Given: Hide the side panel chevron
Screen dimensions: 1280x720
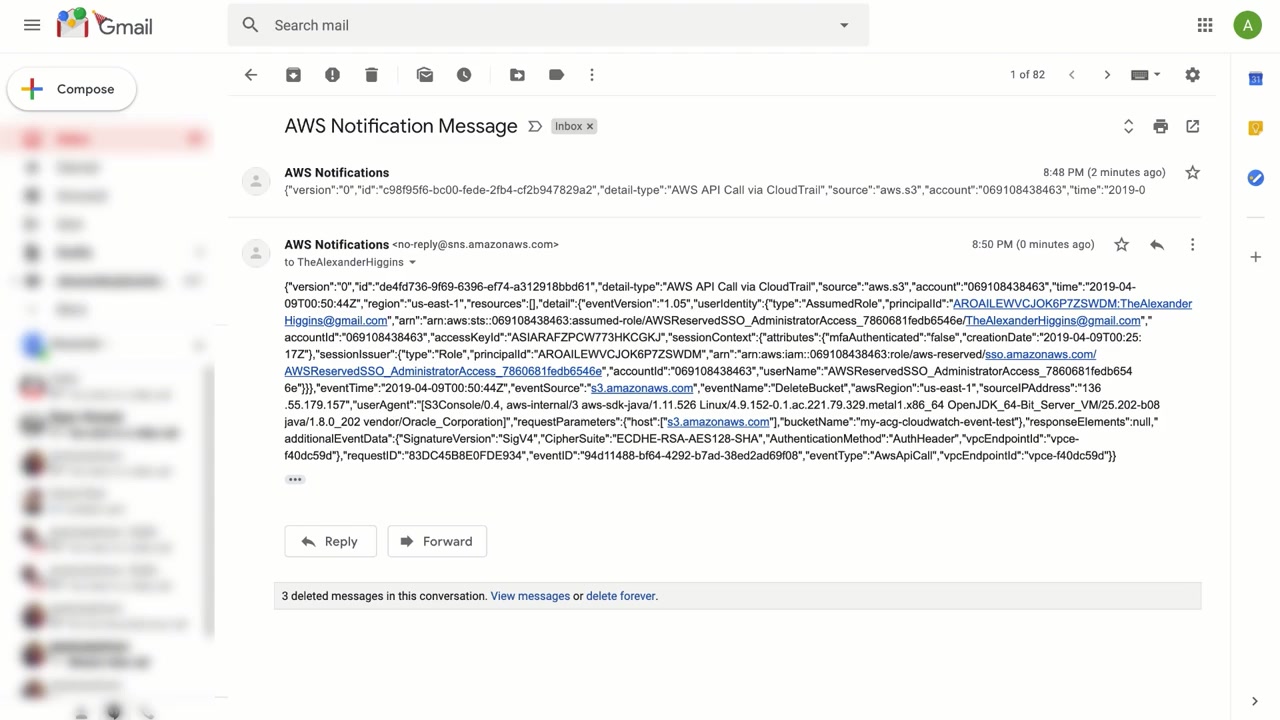Looking at the screenshot, I should point(1255,701).
